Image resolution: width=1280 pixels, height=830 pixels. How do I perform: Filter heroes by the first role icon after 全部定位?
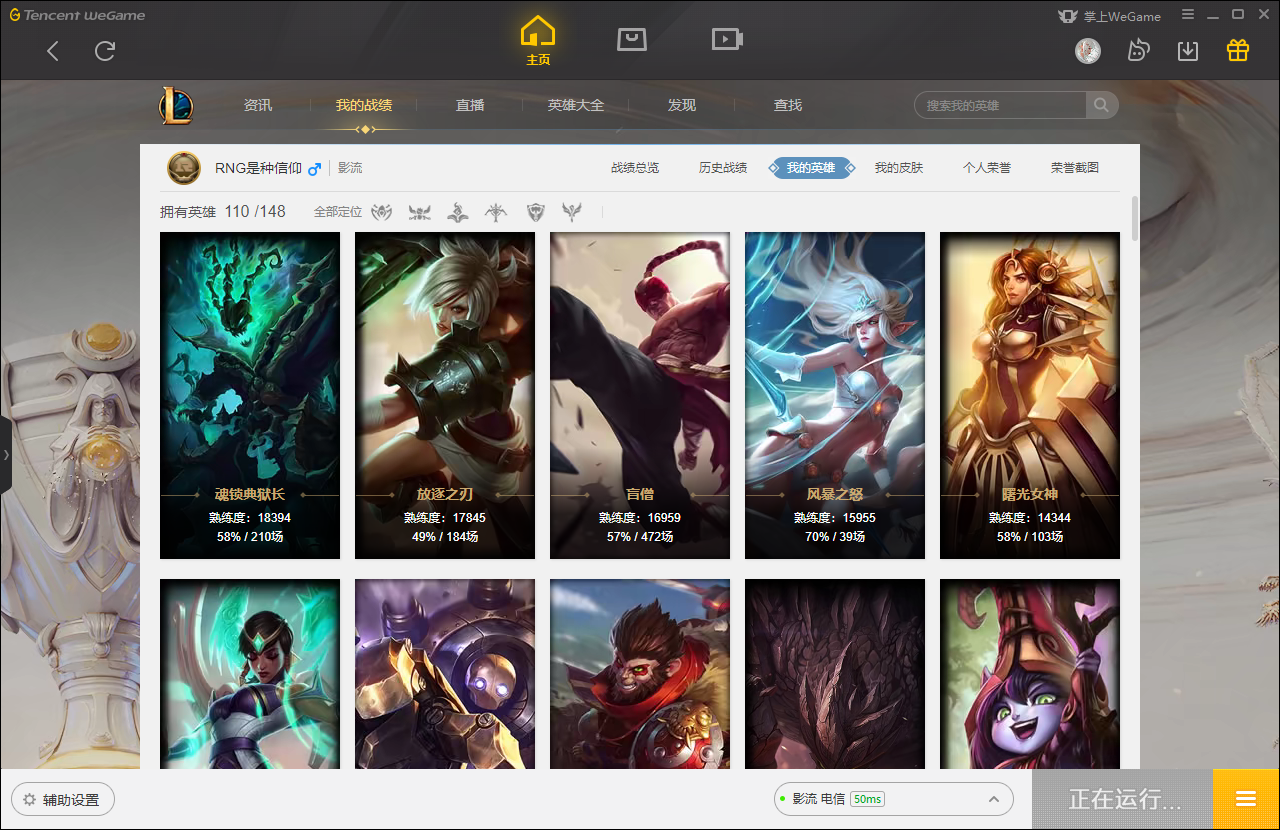(382, 212)
